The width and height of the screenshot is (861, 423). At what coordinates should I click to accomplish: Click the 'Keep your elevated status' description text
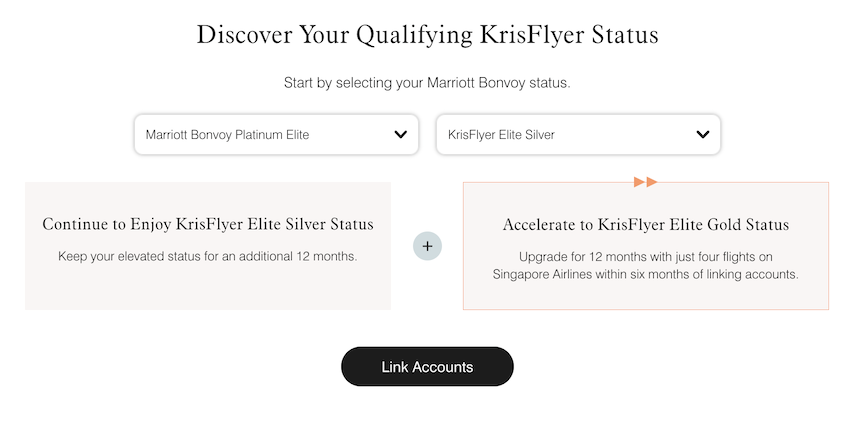(208, 256)
